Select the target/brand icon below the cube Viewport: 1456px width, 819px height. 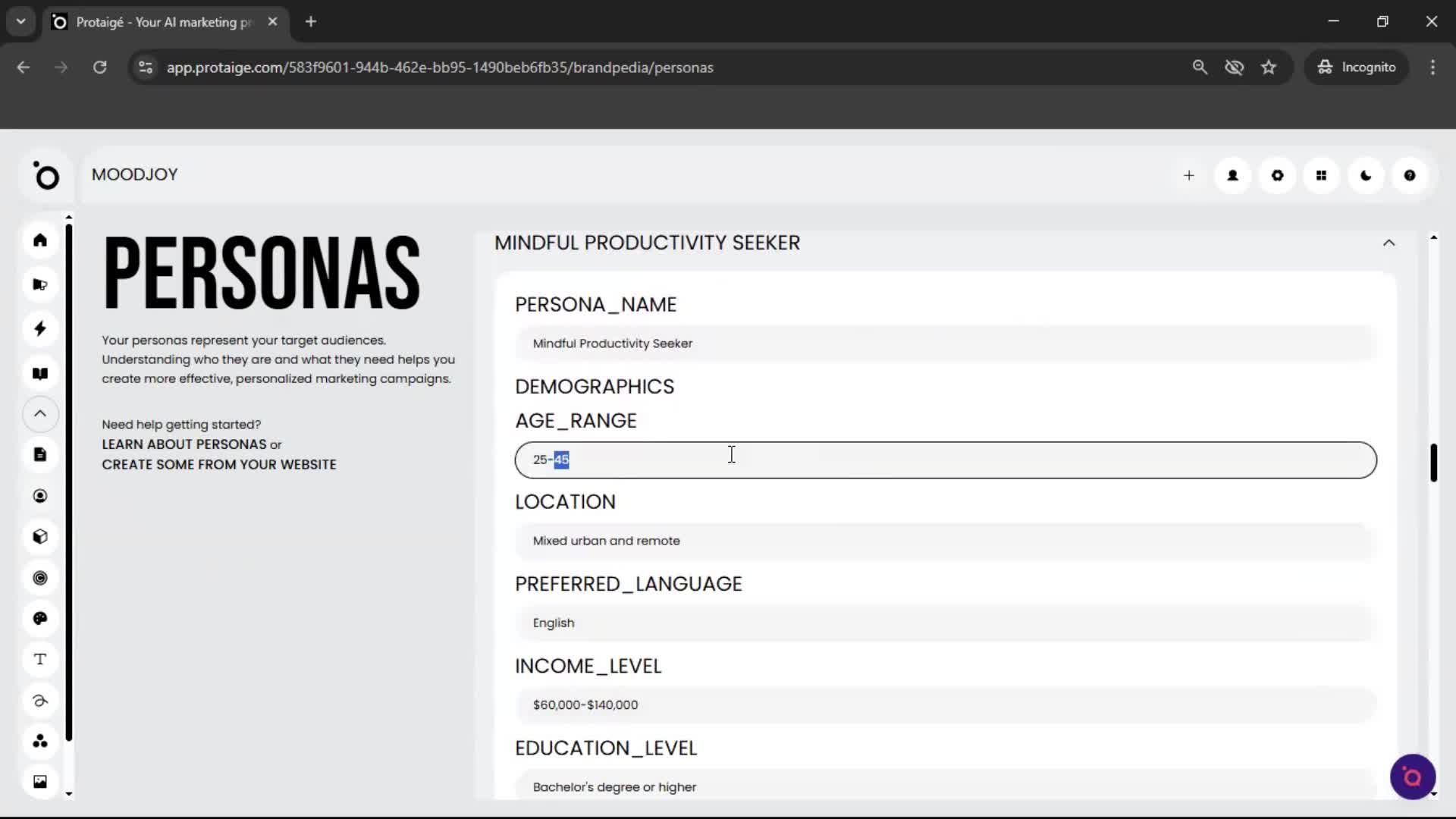[39, 578]
